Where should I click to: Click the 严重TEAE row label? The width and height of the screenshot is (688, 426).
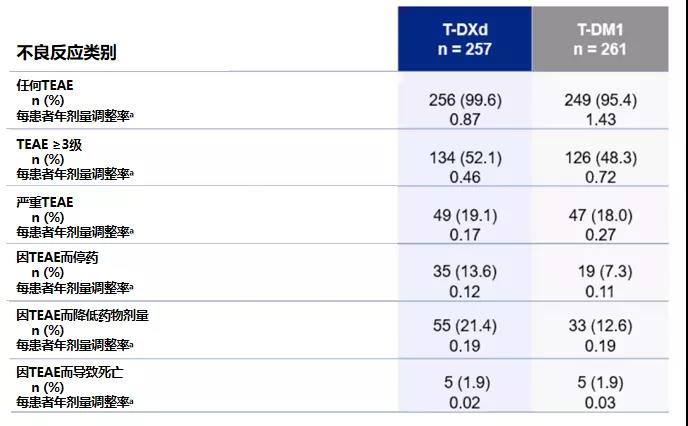coord(45,202)
